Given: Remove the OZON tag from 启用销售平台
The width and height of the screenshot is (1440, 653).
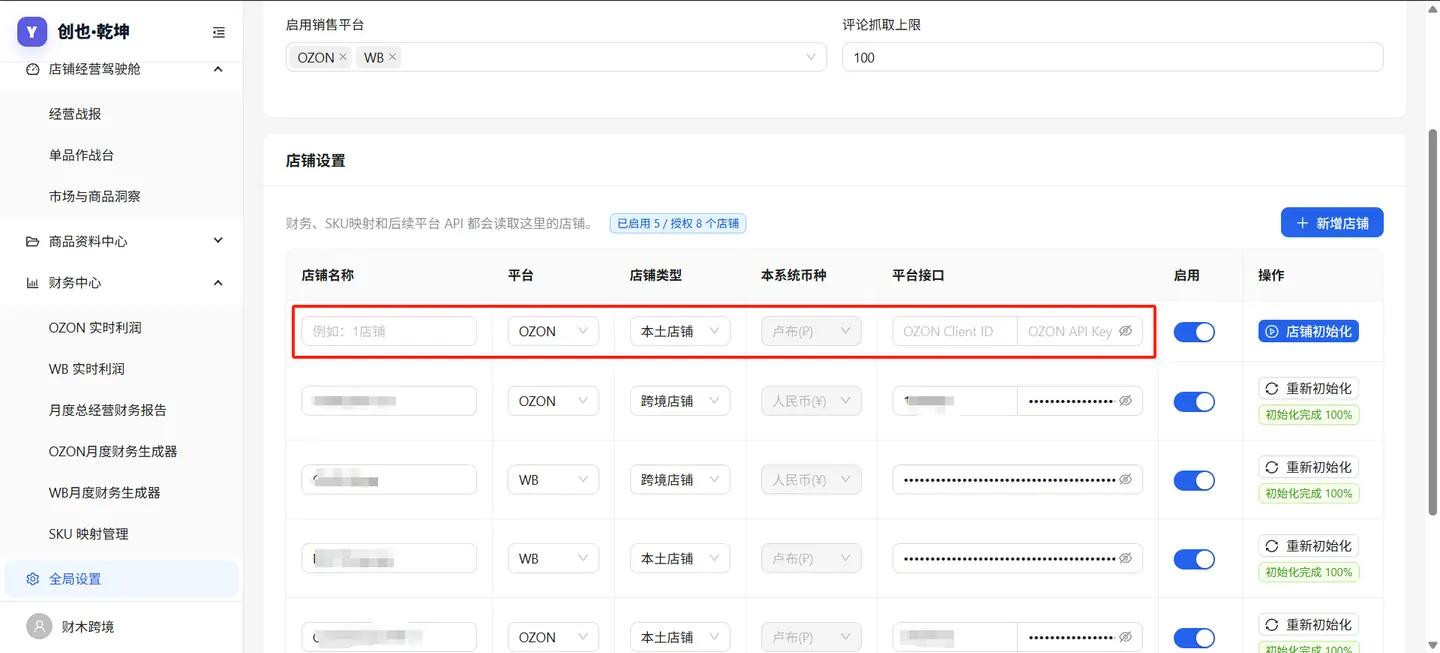Looking at the screenshot, I should [343, 57].
